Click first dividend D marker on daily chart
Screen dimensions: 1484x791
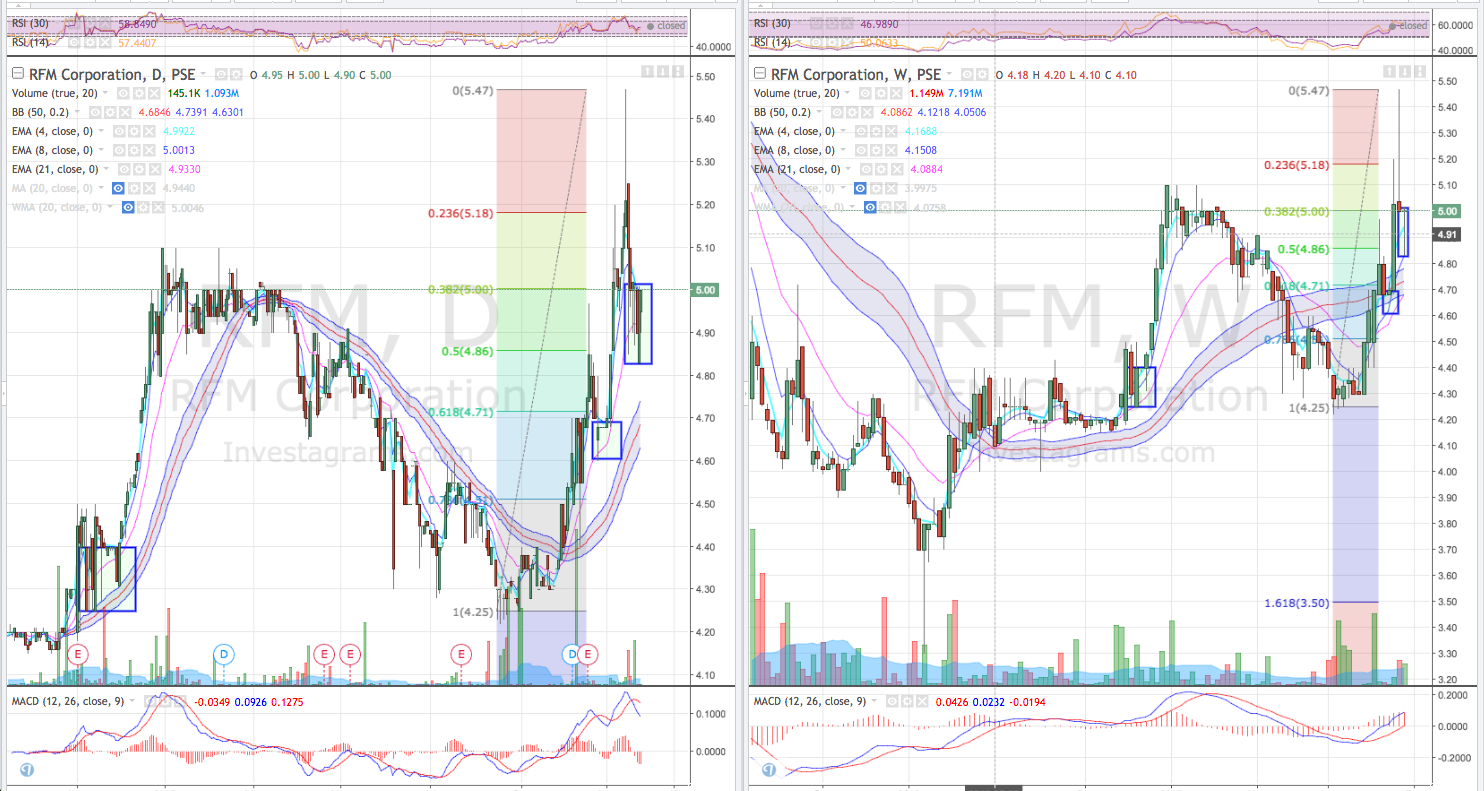[x=225, y=653]
